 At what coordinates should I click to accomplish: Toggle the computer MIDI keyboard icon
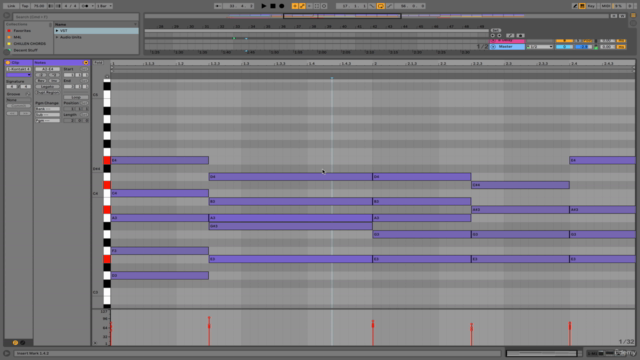tap(582, 6)
